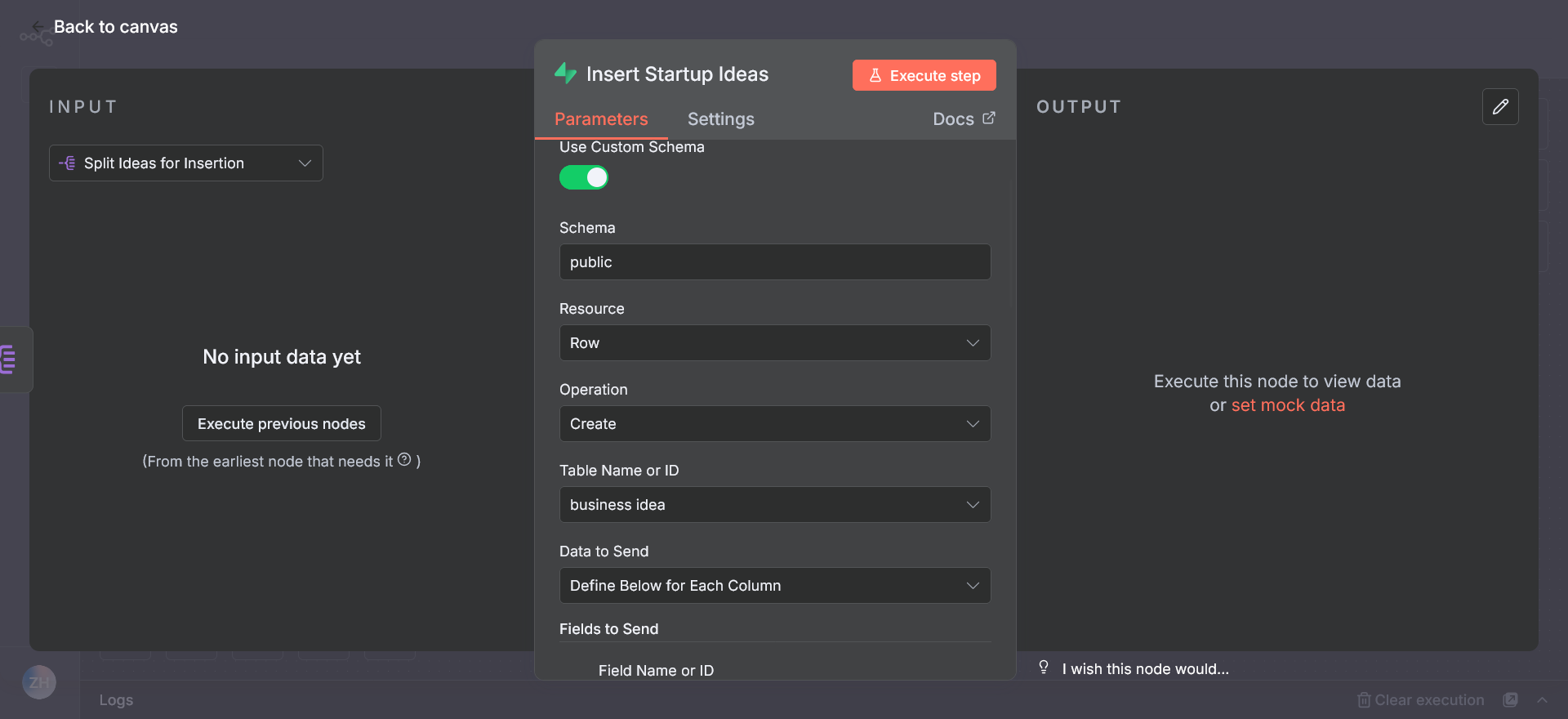Open the Data to Send dropdown
The width and height of the screenshot is (1568, 719).
774,586
